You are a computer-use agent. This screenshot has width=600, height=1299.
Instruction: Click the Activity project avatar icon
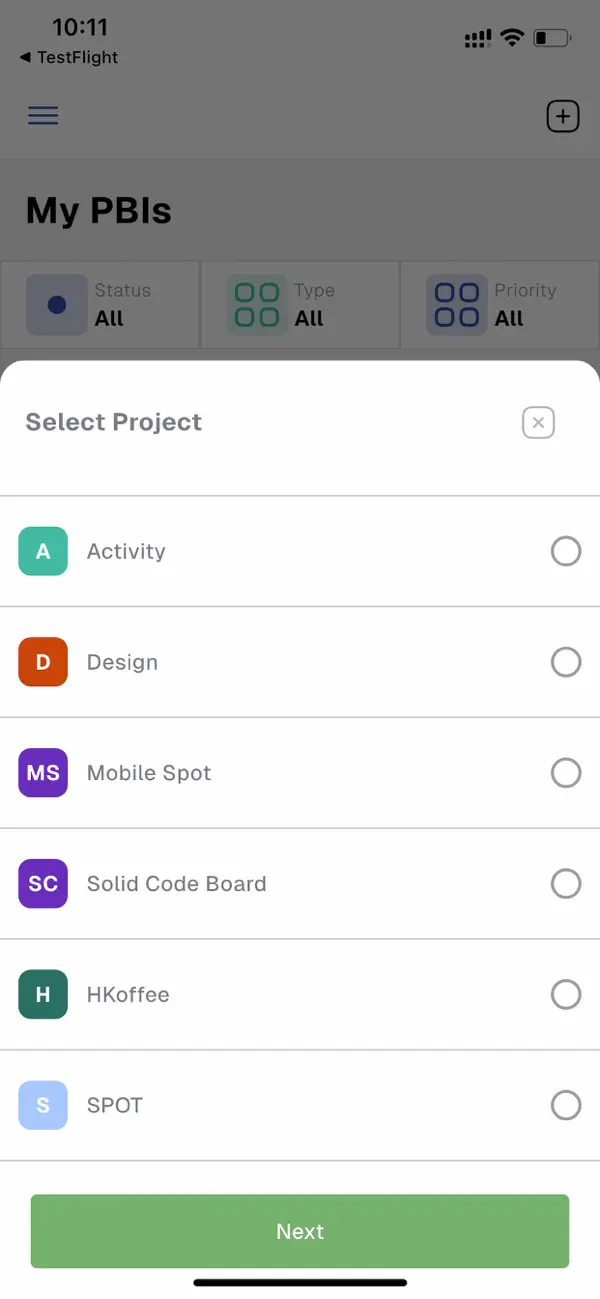(42, 551)
